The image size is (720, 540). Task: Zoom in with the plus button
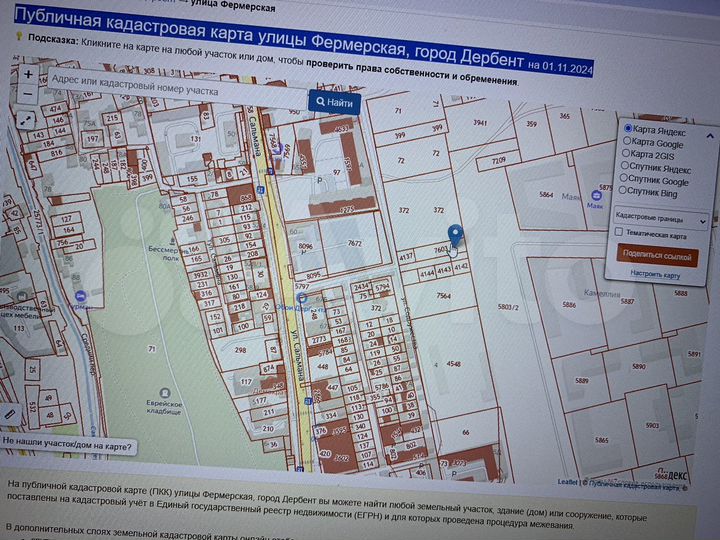point(29,74)
